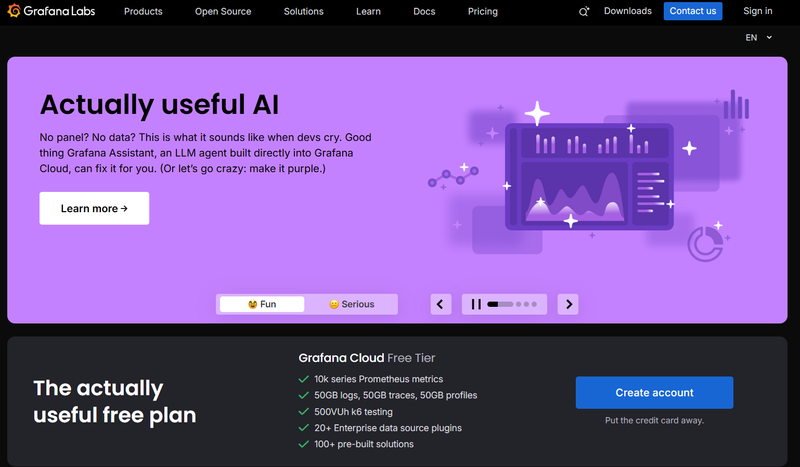
Task: Click the bar chart graphic at banner corner
Action: [736, 105]
